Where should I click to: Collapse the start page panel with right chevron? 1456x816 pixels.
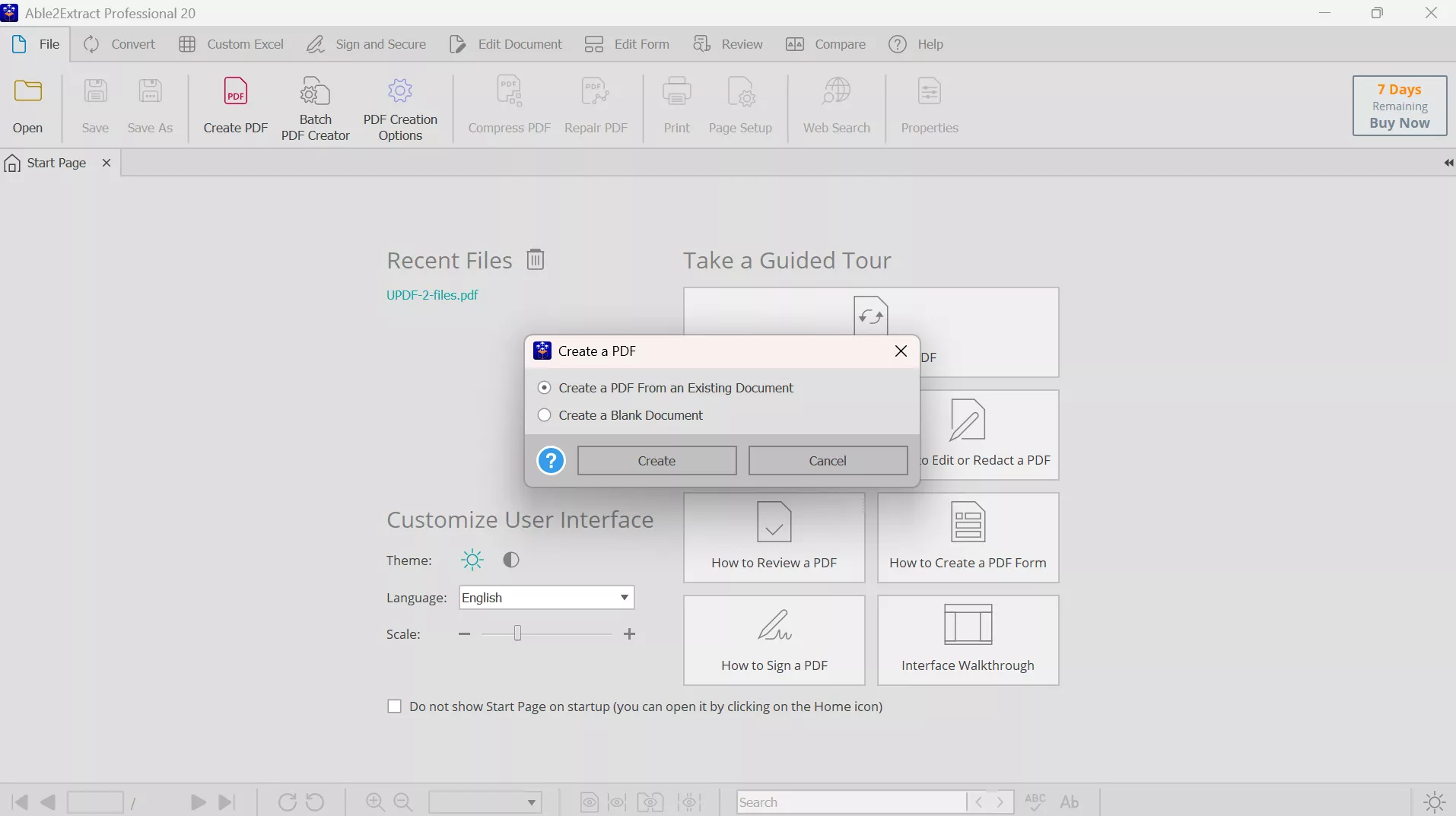1447,162
